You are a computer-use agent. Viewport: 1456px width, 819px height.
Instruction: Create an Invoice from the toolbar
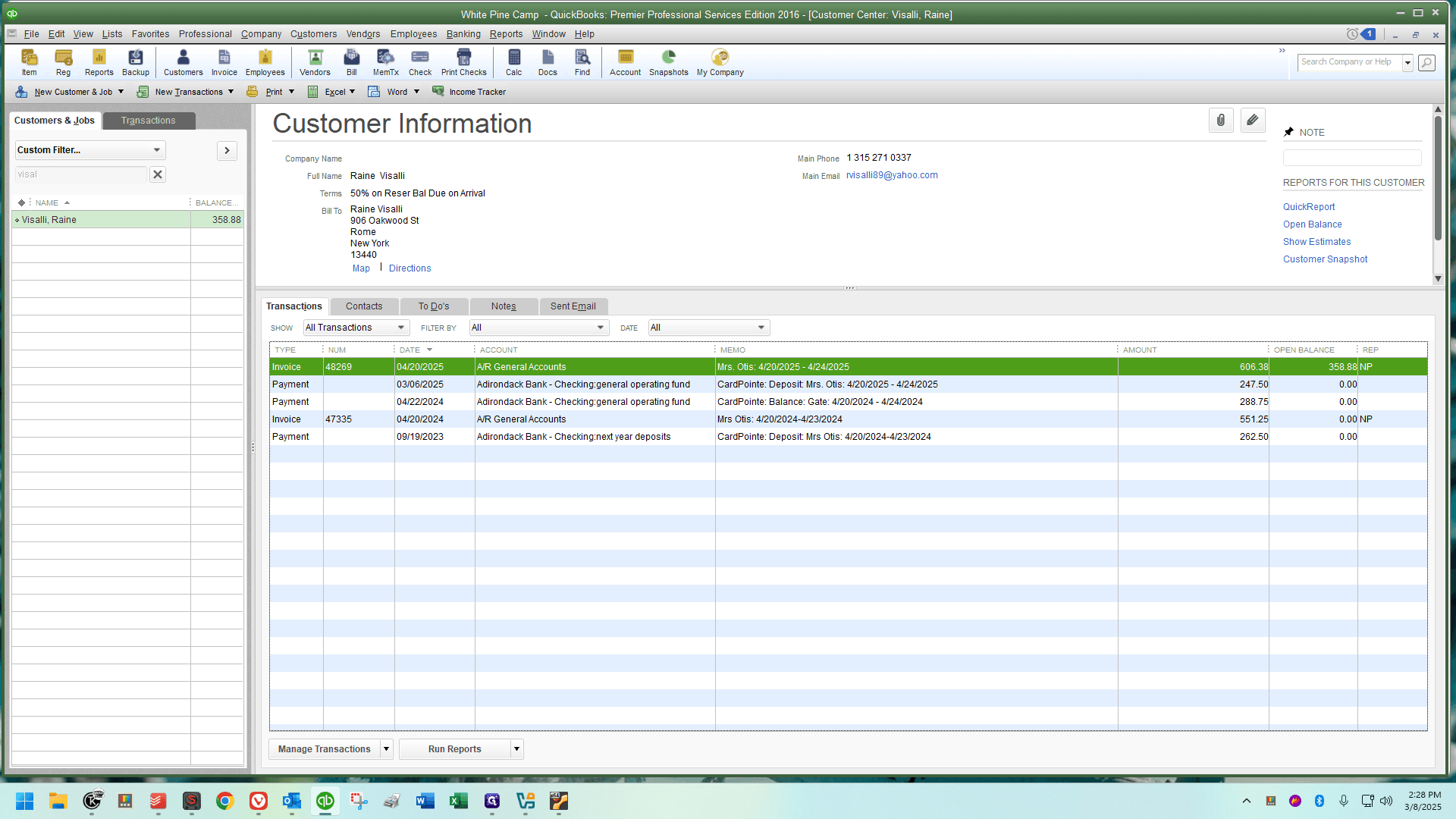click(x=224, y=62)
